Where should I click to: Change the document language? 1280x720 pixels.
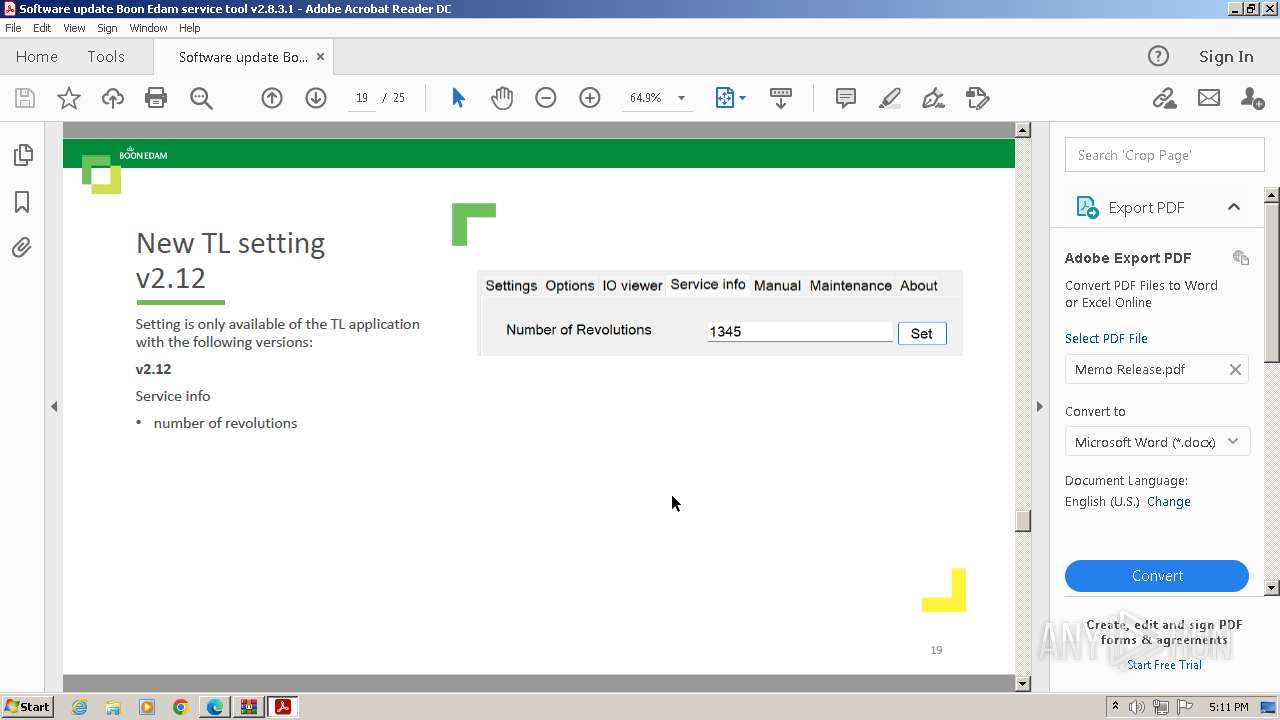(1169, 502)
